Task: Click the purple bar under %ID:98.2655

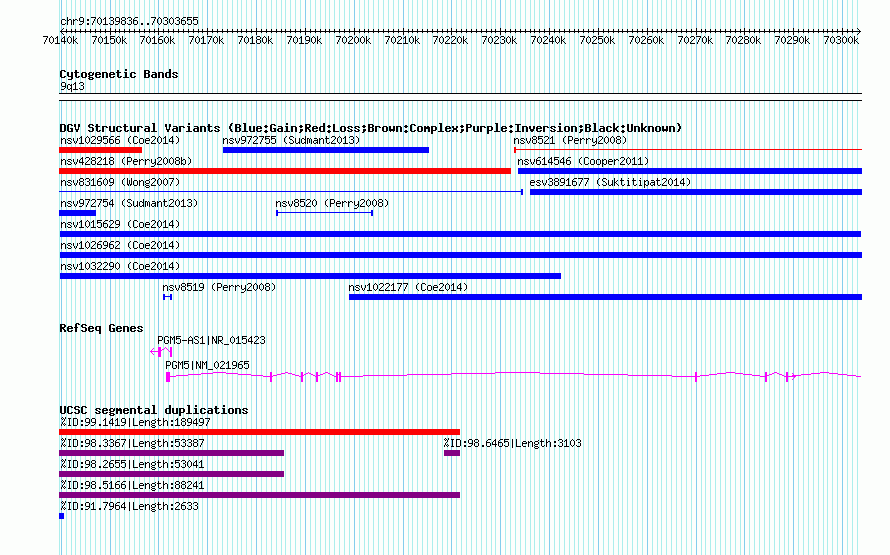Action: [171, 474]
